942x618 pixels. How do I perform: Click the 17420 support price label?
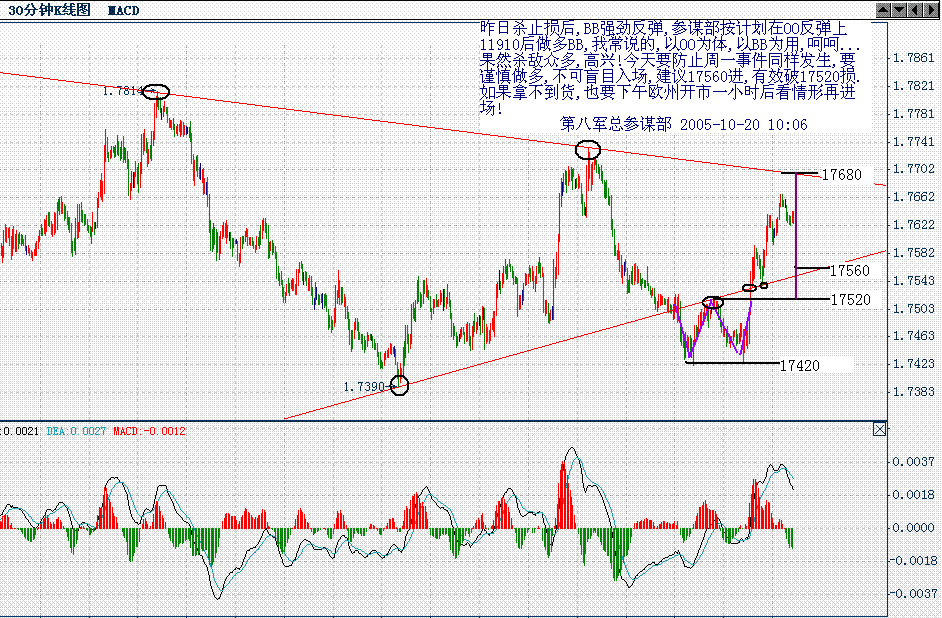click(800, 365)
